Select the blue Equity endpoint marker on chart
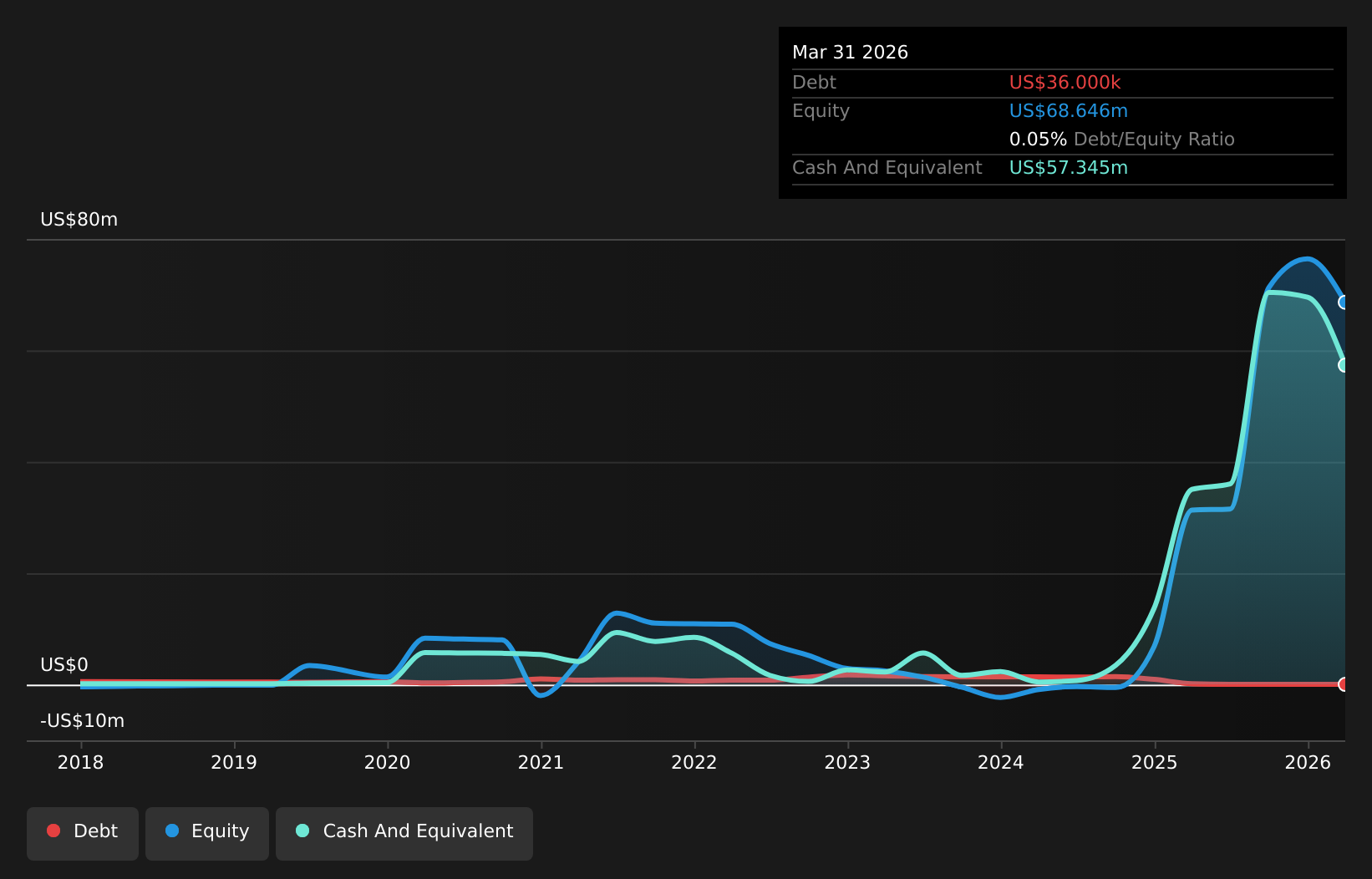The height and width of the screenshot is (879, 1372). click(1344, 302)
